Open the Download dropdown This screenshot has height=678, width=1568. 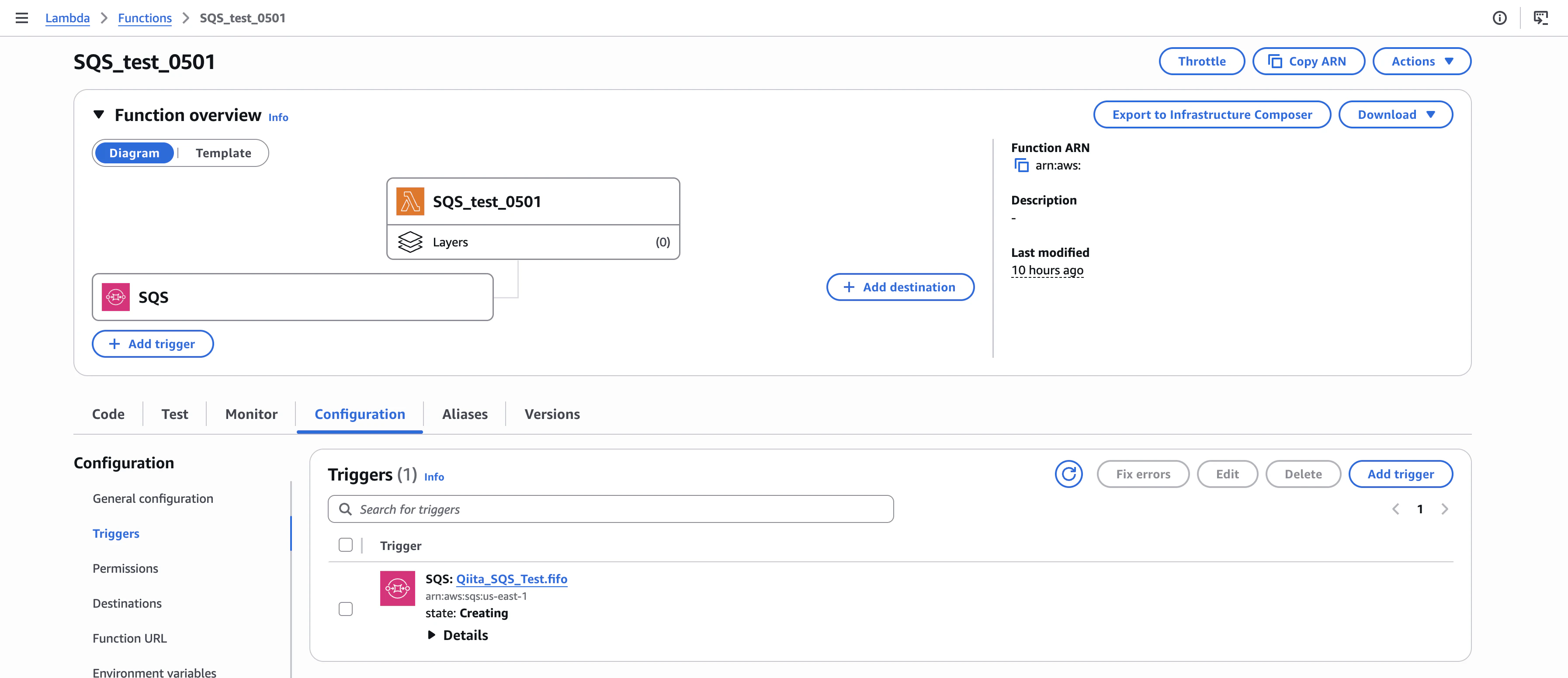click(x=1396, y=114)
